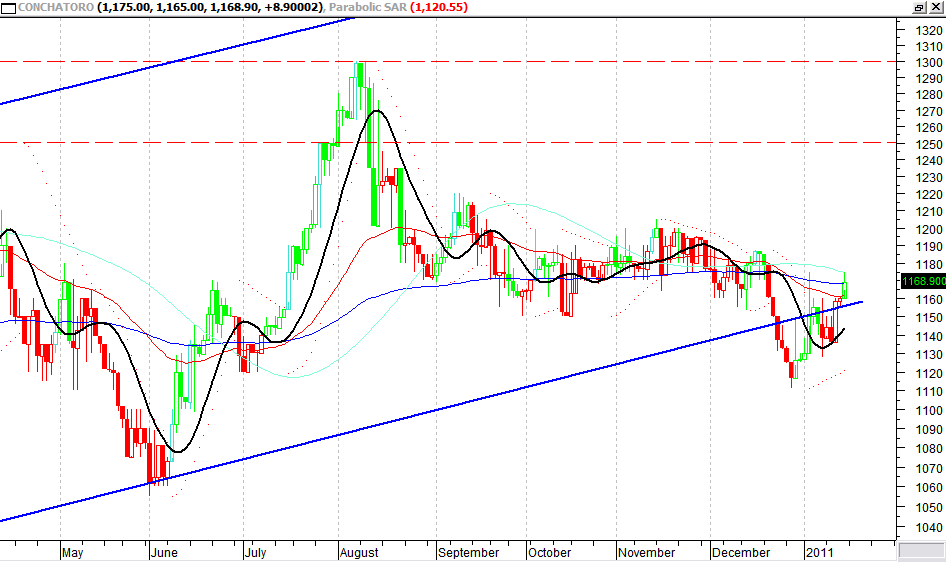
Task: Select the Parabolic SAR indicator label
Action: click(368, 7)
